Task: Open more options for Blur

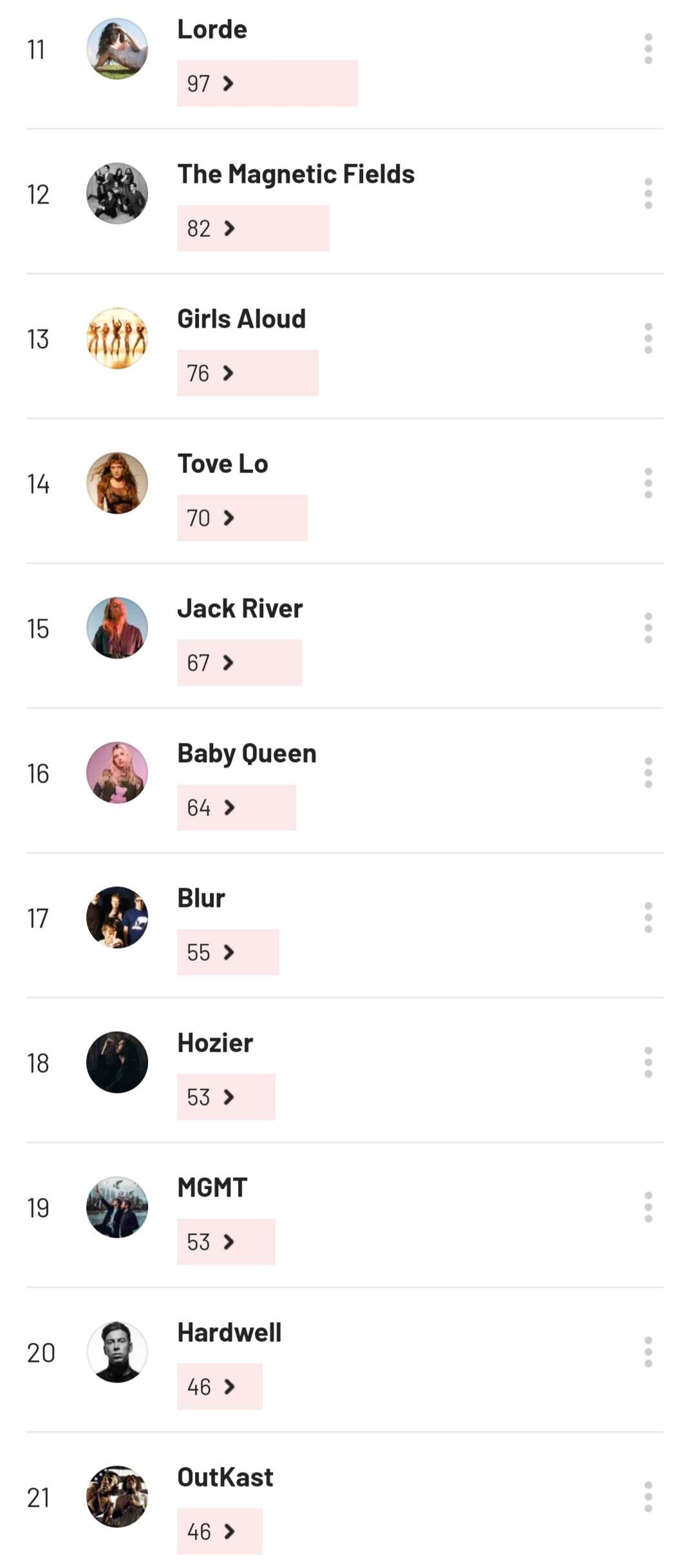Action: pyautogui.click(x=648, y=918)
